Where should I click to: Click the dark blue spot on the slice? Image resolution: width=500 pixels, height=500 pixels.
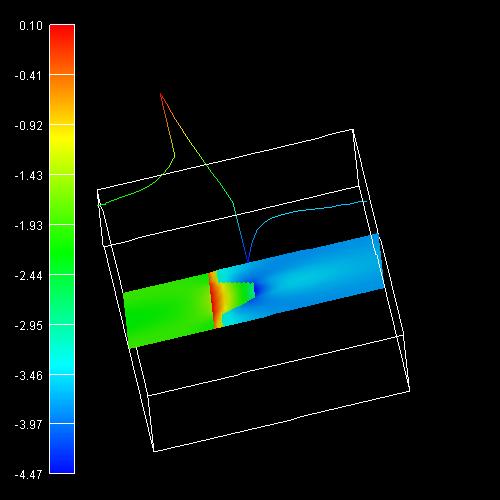click(258, 290)
